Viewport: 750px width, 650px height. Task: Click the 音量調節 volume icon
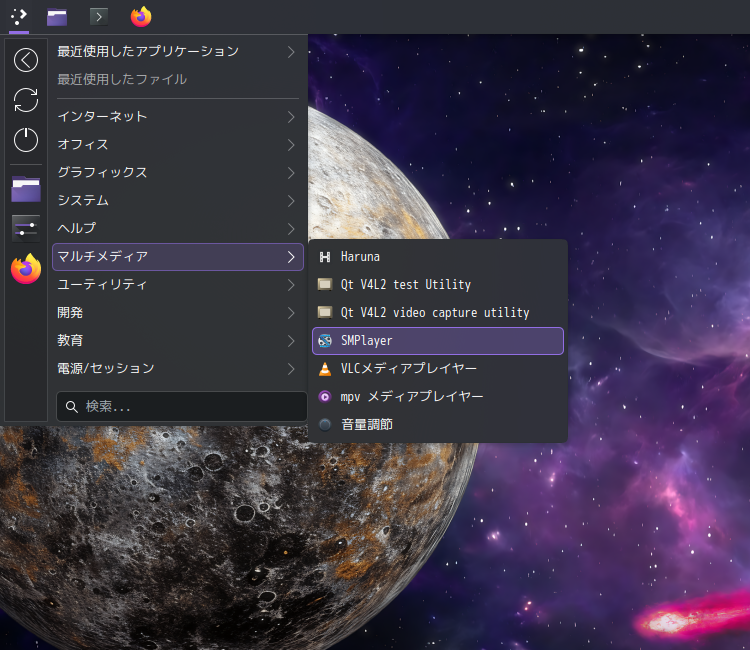pyautogui.click(x=325, y=425)
